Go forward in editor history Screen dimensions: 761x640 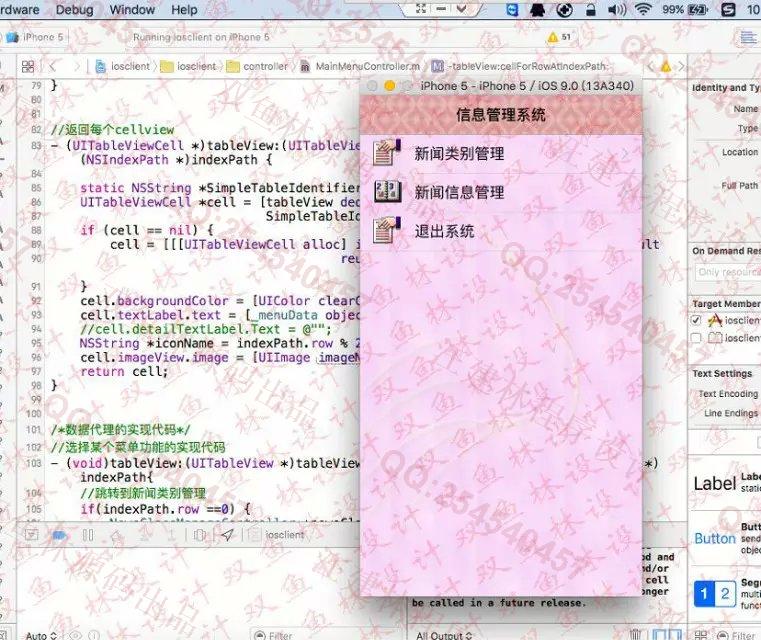click(76, 66)
